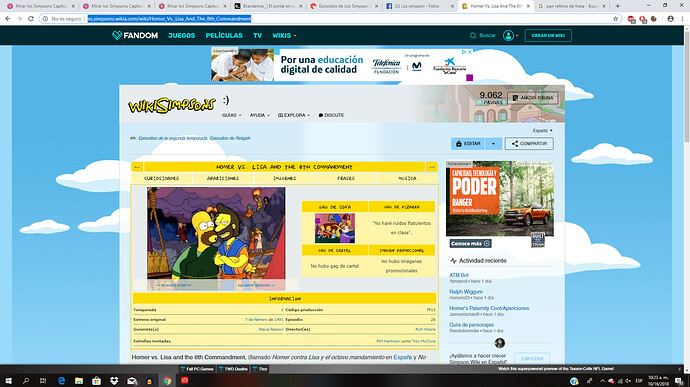The image size is (690, 387).
Task: Open Task View on the taskbar
Action: tap(43, 381)
